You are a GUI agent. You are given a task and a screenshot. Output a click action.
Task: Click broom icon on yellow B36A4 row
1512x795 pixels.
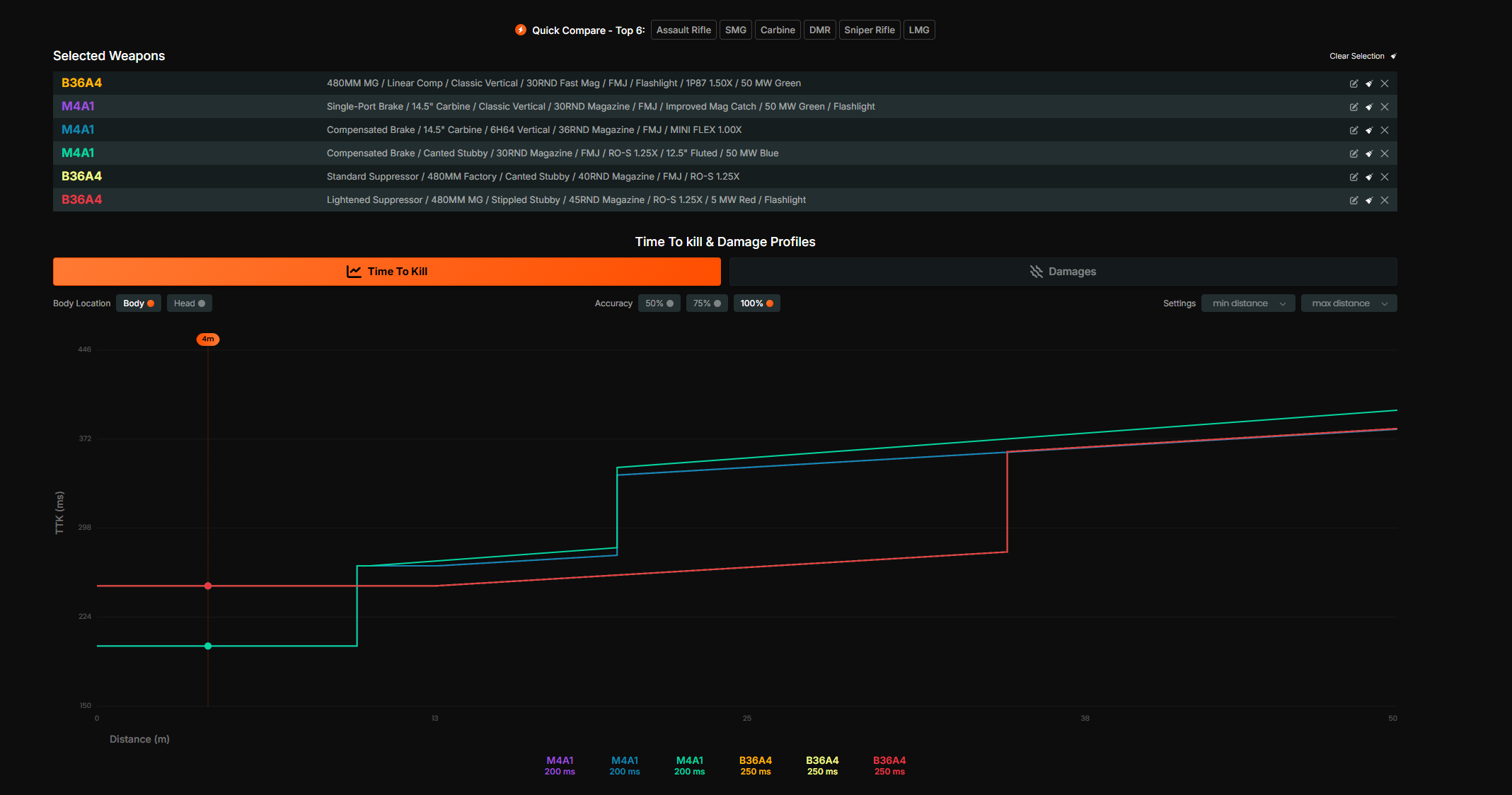(1369, 177)
